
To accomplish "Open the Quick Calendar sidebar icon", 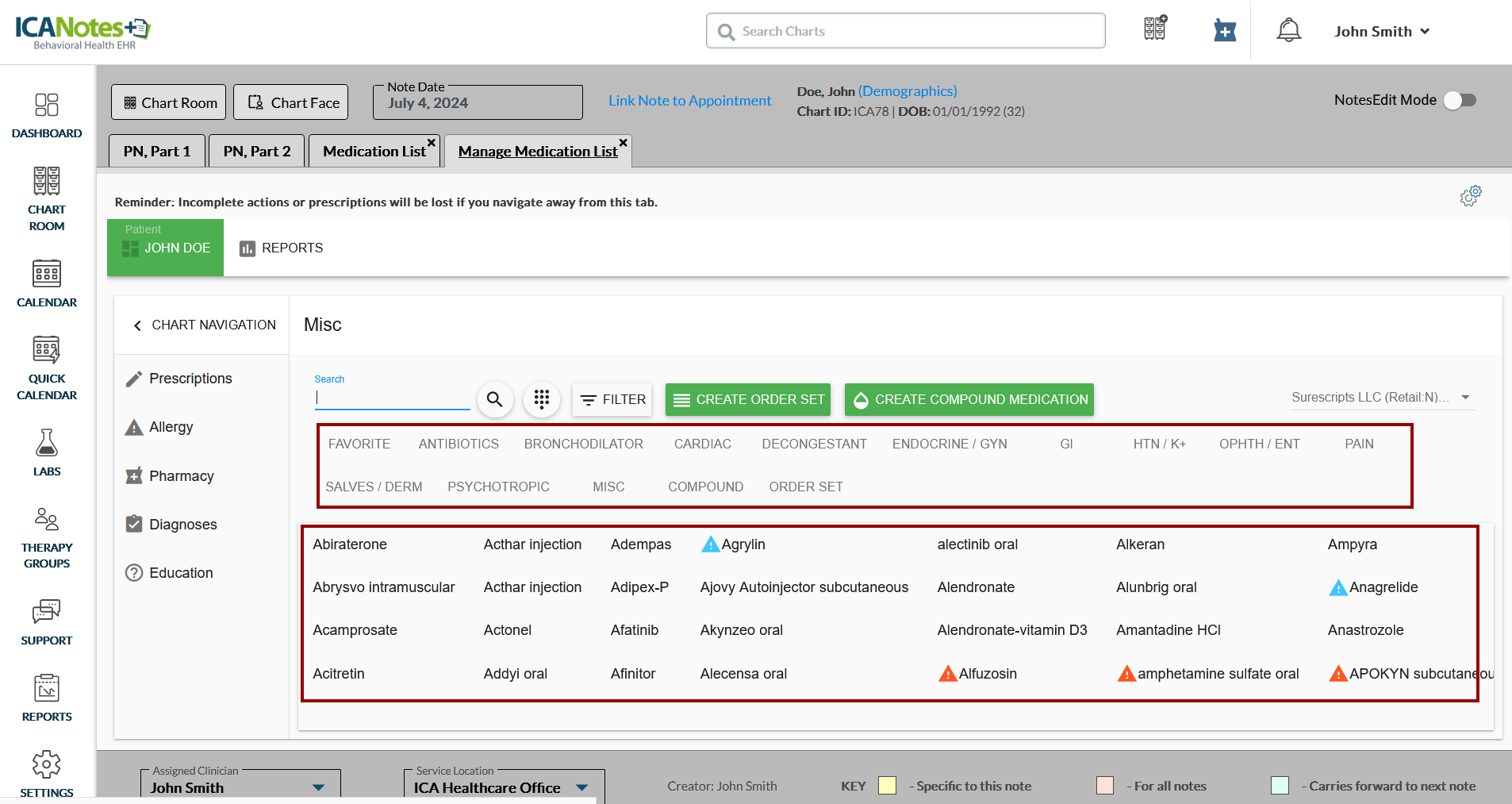I will 47,366.
